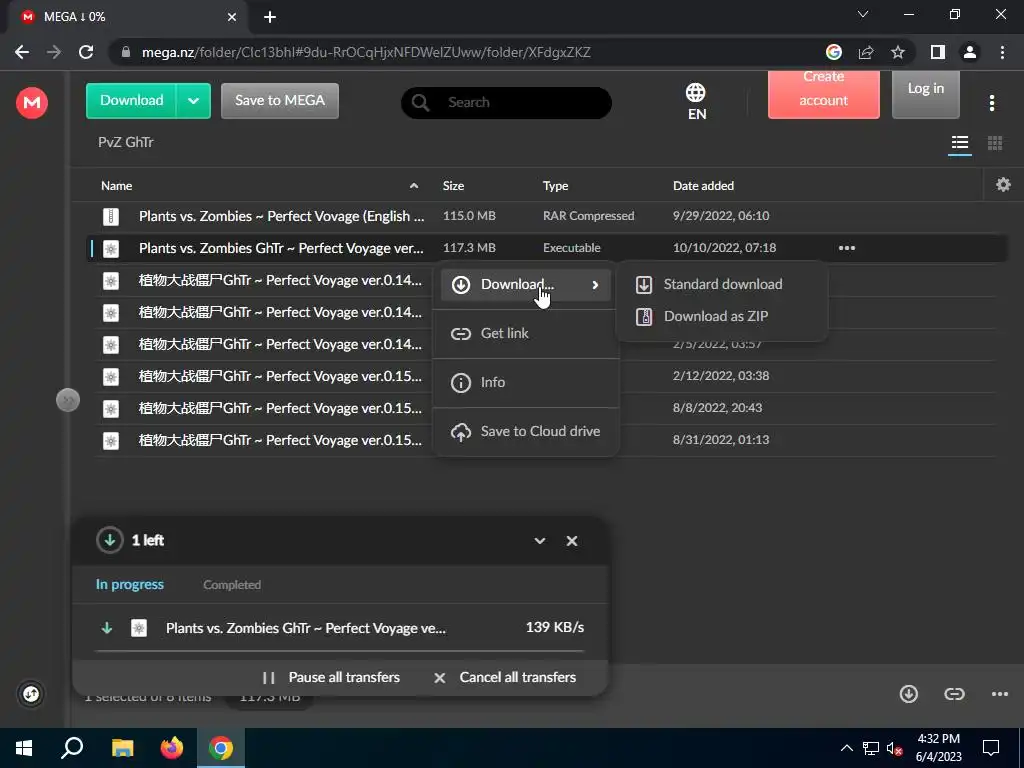Screen dimensions: 1024x768
Task: Expand Download submenu arrow
Action: point(595,285)
